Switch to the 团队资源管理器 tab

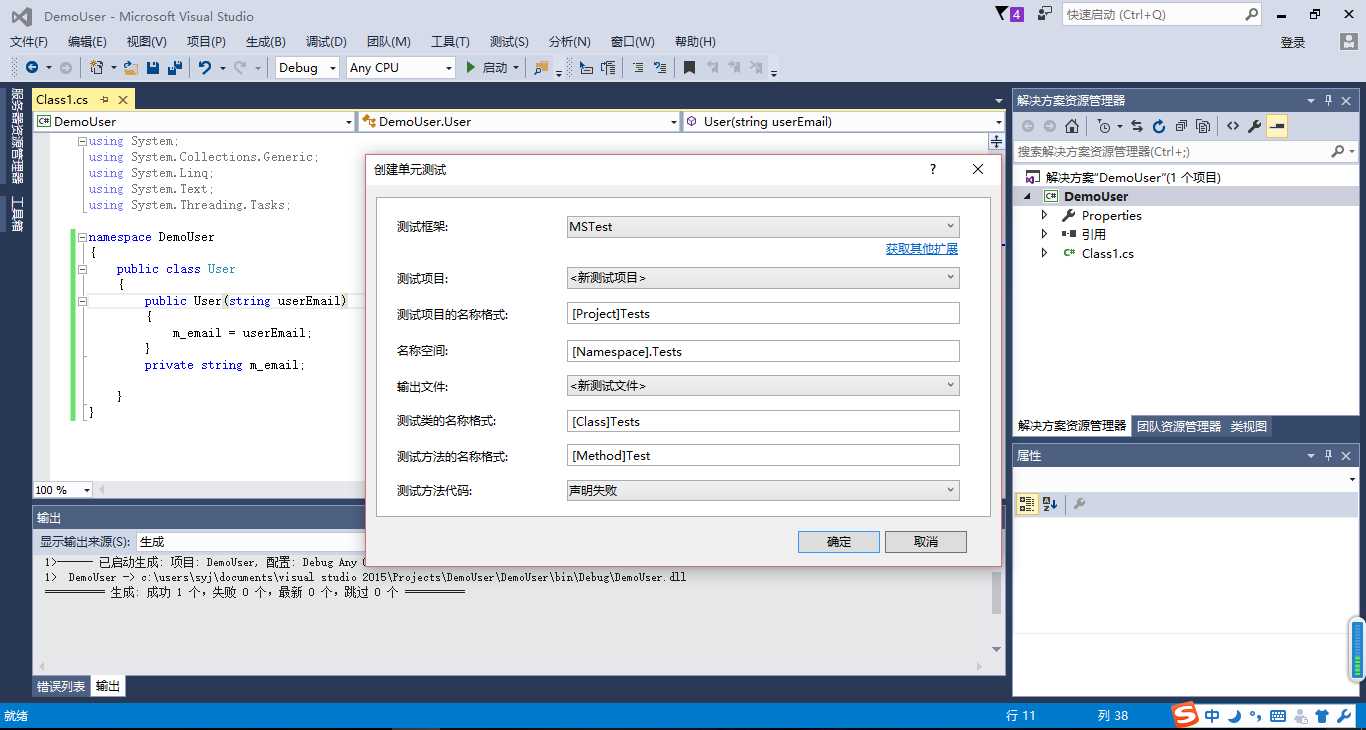click(x=1179, y=426)
